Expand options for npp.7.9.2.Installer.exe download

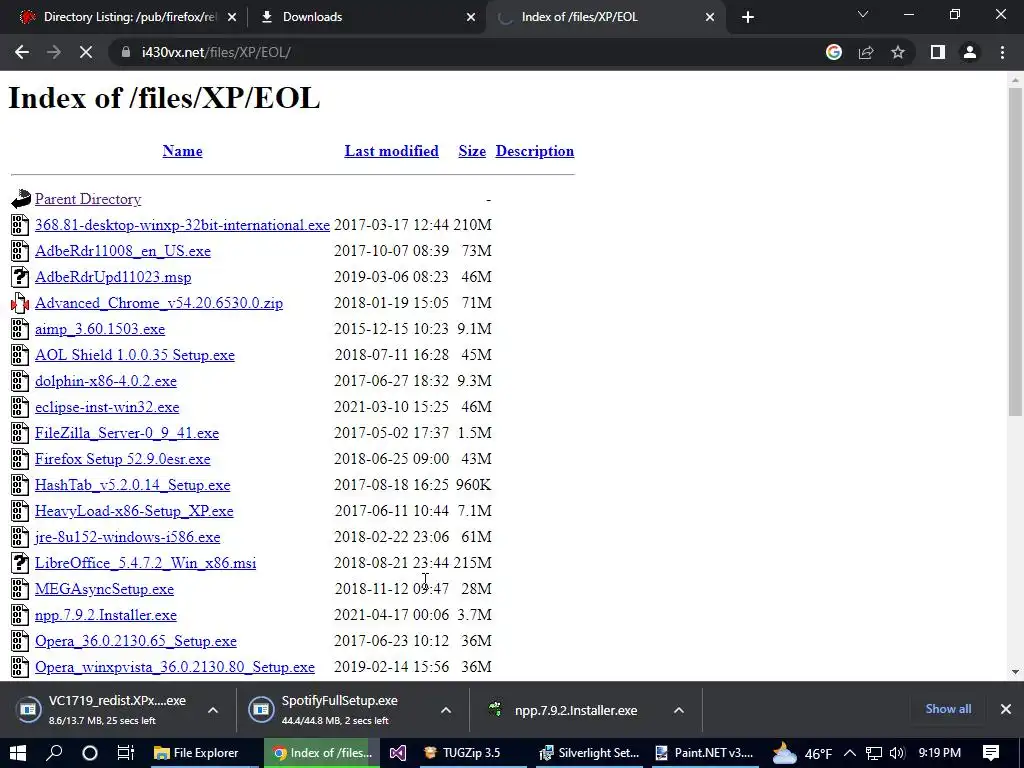[679, 710]
